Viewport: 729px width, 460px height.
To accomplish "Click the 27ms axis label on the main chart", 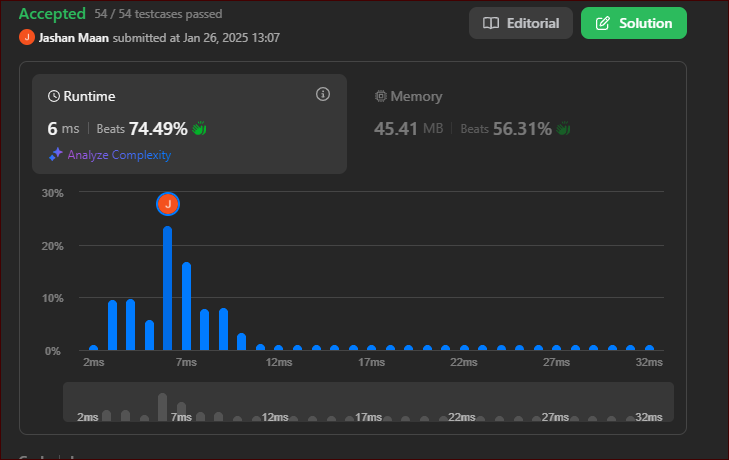I will [x=556, y=362].
